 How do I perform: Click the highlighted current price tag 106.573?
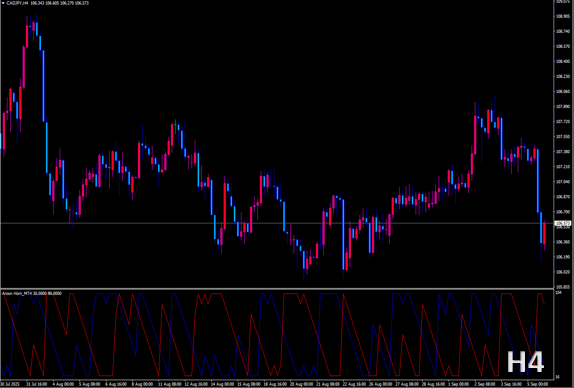pos(563,223)
